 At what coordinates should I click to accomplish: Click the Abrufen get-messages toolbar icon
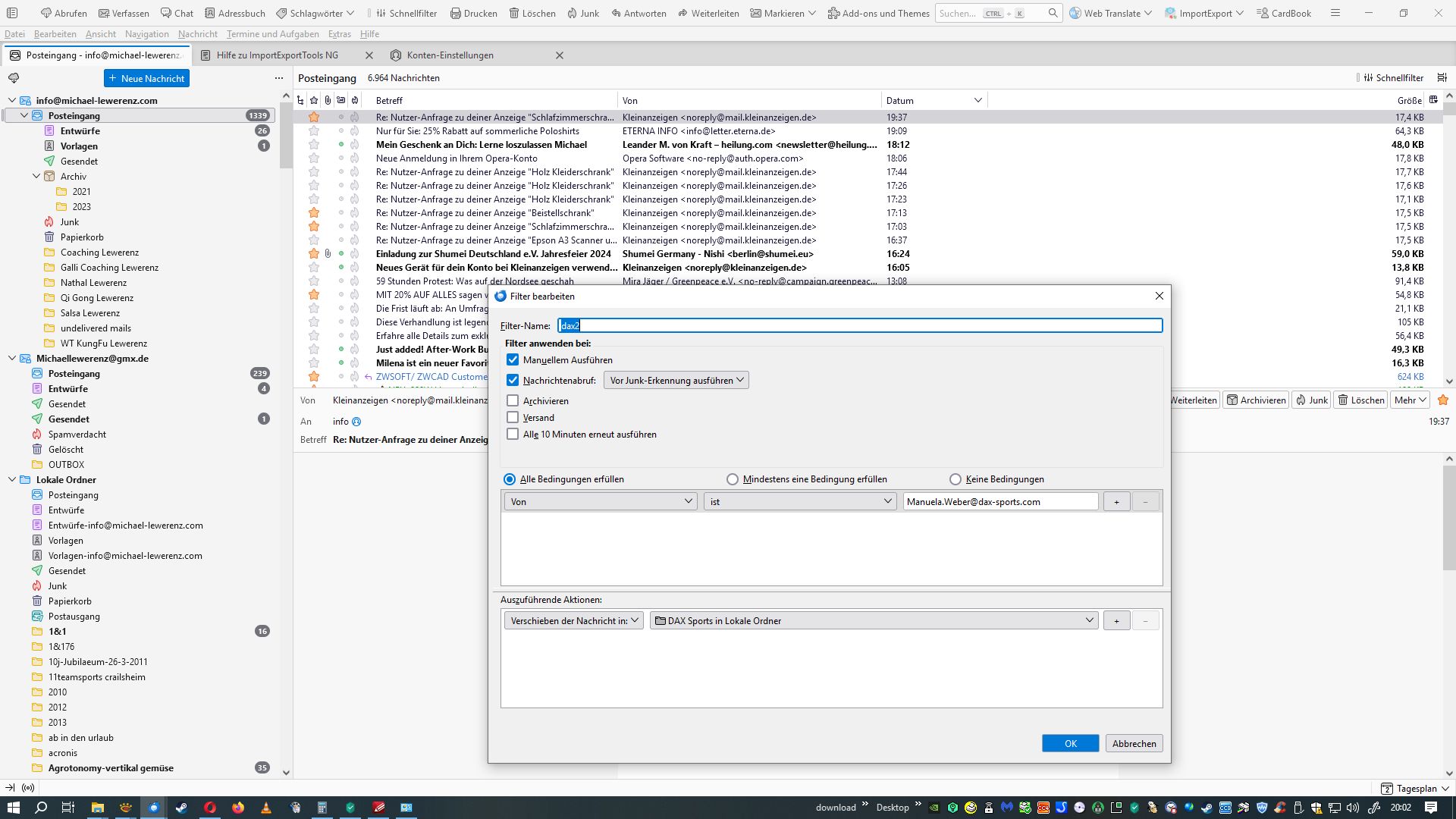(x=64, y=13)
